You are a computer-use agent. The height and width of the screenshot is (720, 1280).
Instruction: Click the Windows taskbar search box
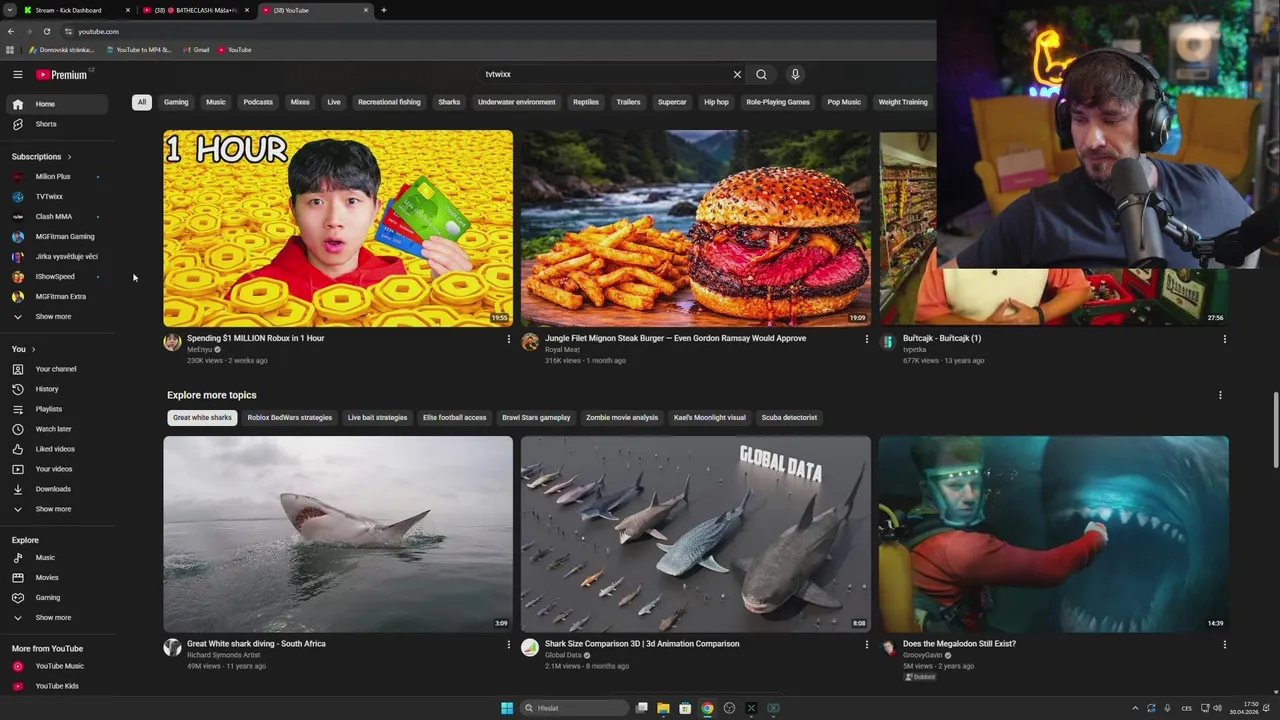[576, 708]
